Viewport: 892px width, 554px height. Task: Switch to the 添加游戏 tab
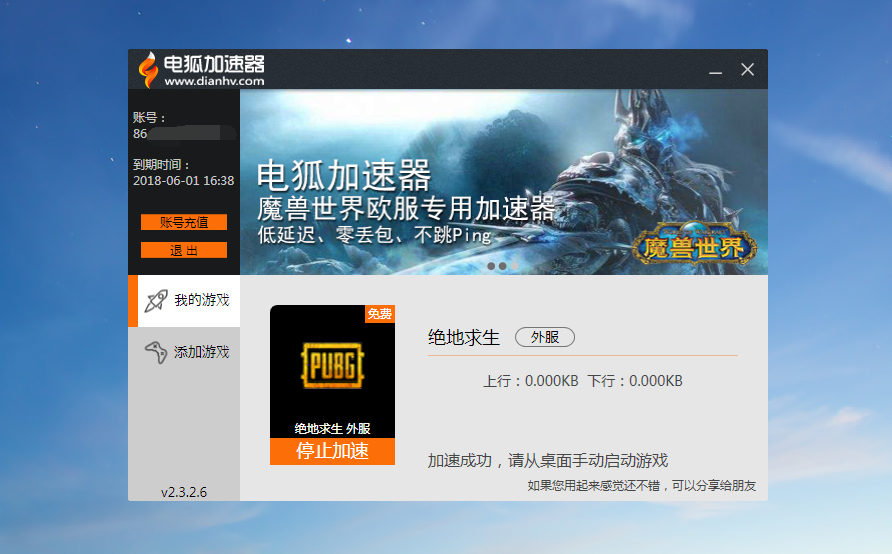pos(184,352)
